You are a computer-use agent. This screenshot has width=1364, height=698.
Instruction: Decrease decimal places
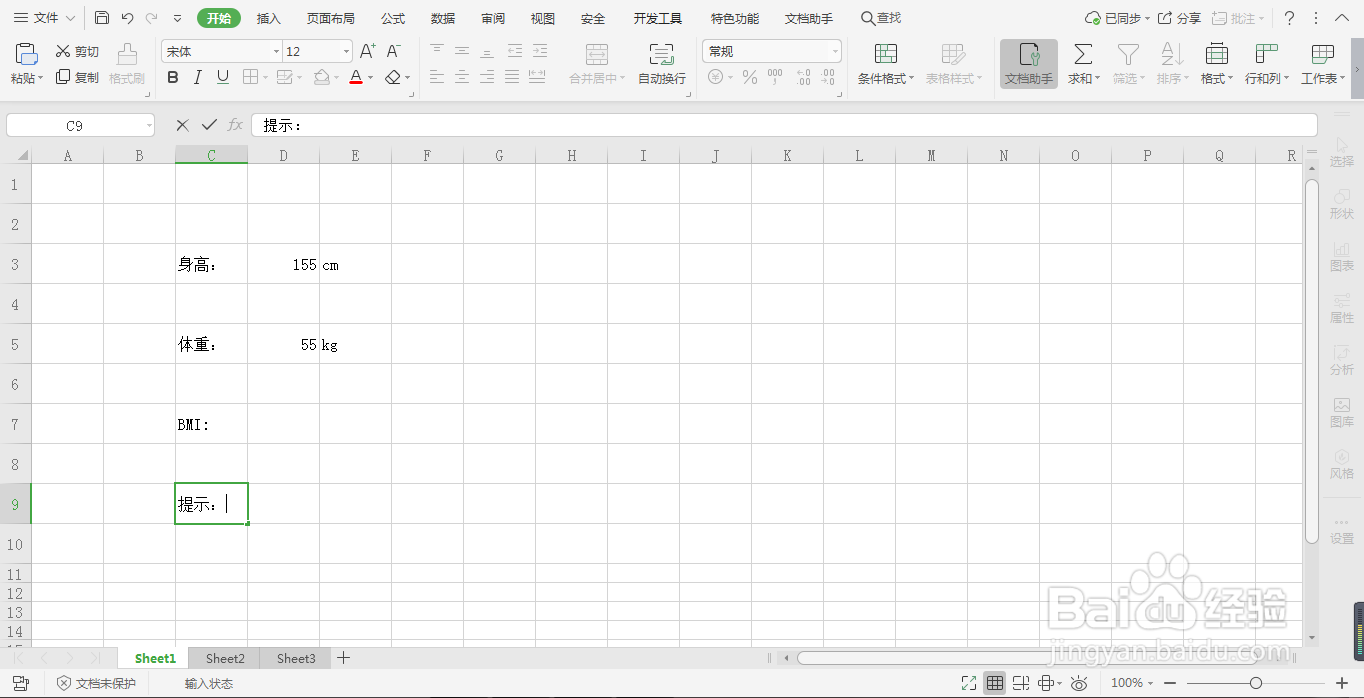click(827, 77)
